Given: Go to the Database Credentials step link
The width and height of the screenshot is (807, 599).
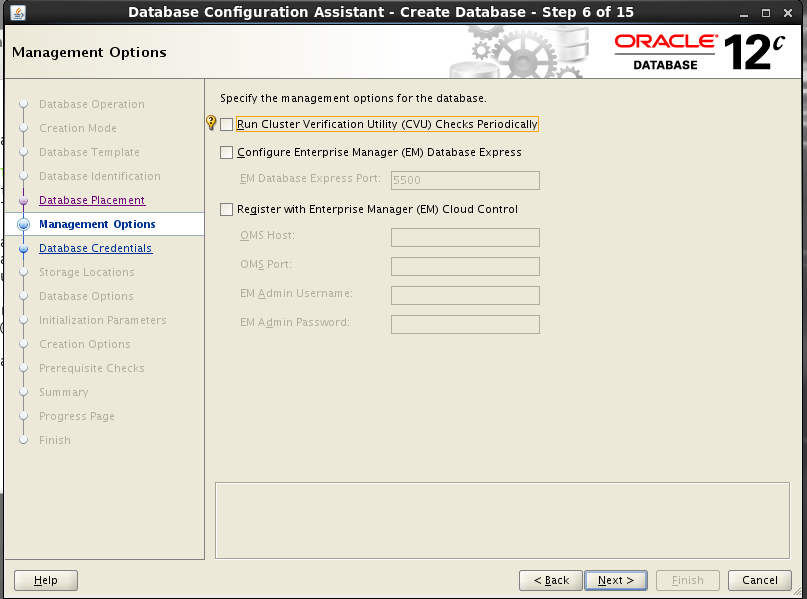Looking at the screenshot, I should point(96,248).
